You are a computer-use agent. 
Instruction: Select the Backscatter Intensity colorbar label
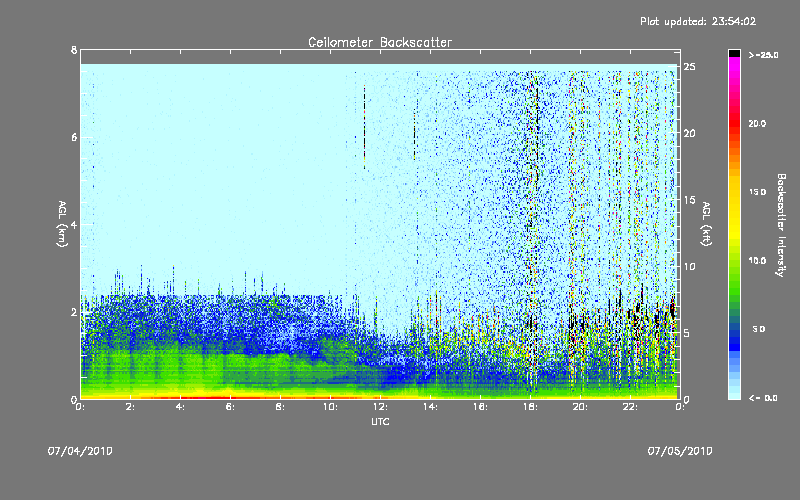click(781, 225)
